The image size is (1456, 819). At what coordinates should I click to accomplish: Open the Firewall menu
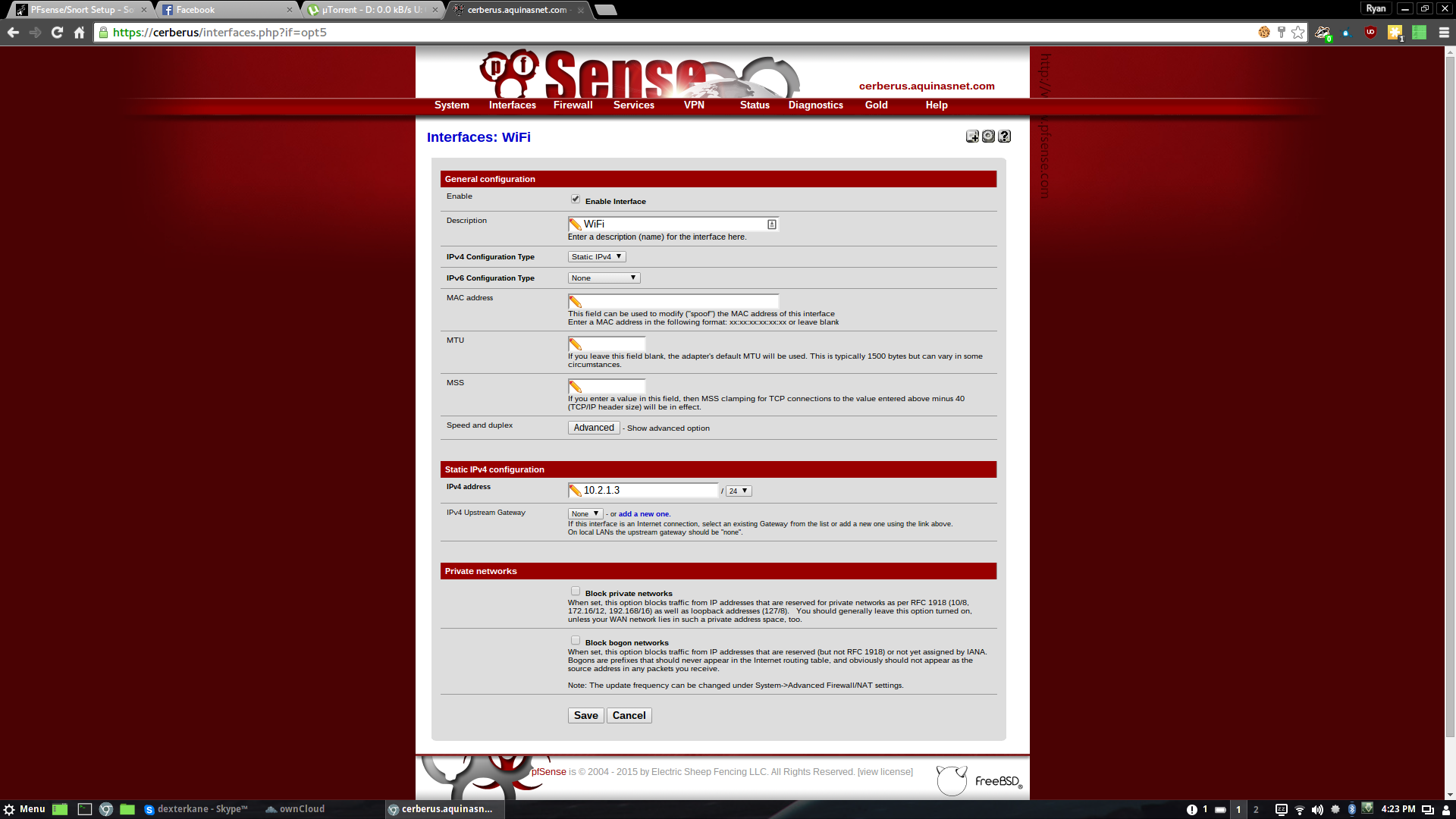[573, 105]
